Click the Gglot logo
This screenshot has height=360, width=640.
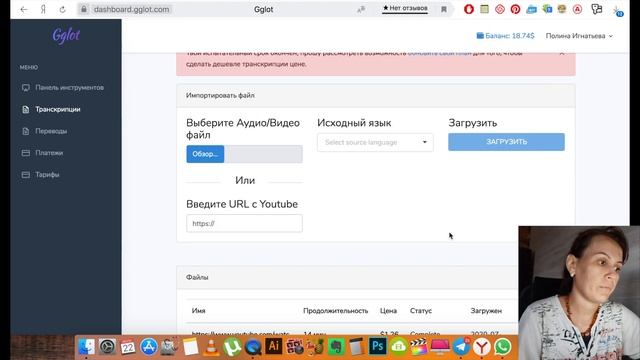(x=66, y=36)
